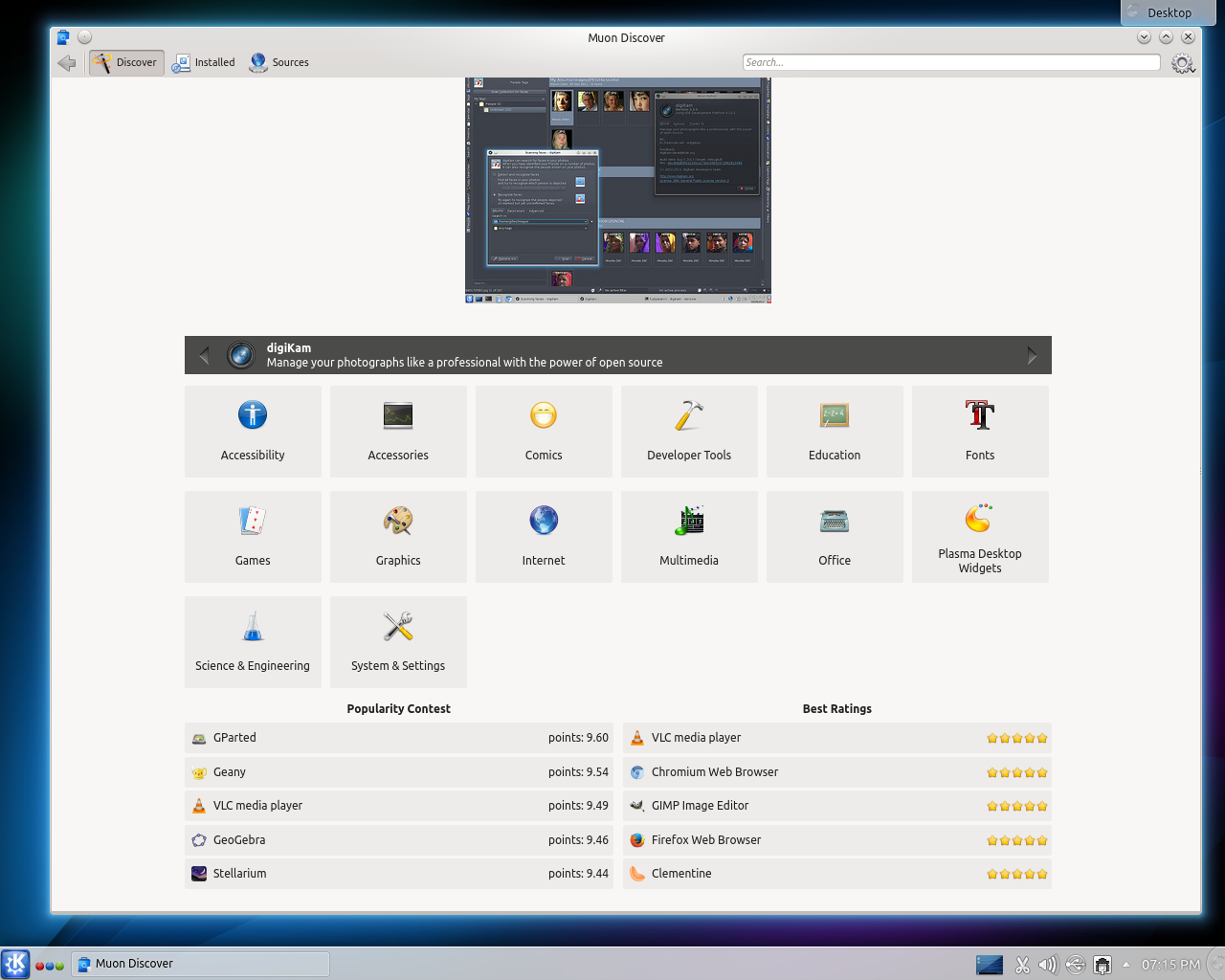This screenshot has height=980, width=1225.
Task: Switch to the Discover tab
Action: 126,62
